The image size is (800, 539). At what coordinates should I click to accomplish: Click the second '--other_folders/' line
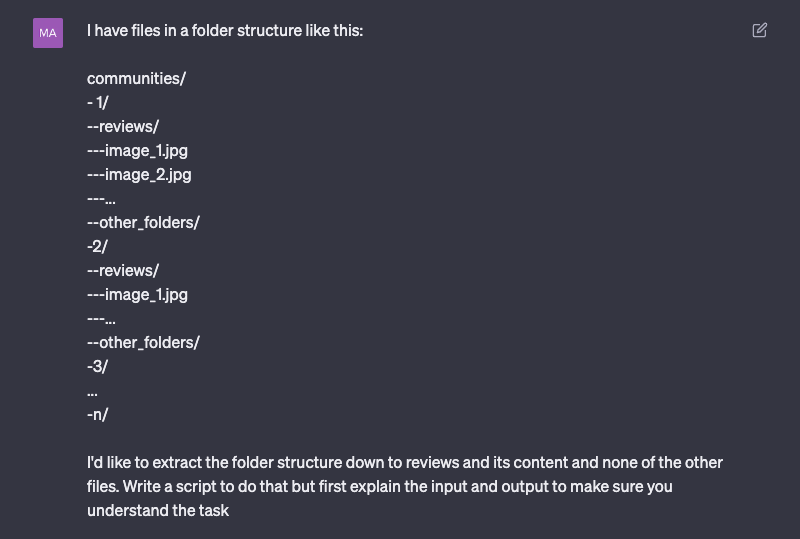[143, 342]
